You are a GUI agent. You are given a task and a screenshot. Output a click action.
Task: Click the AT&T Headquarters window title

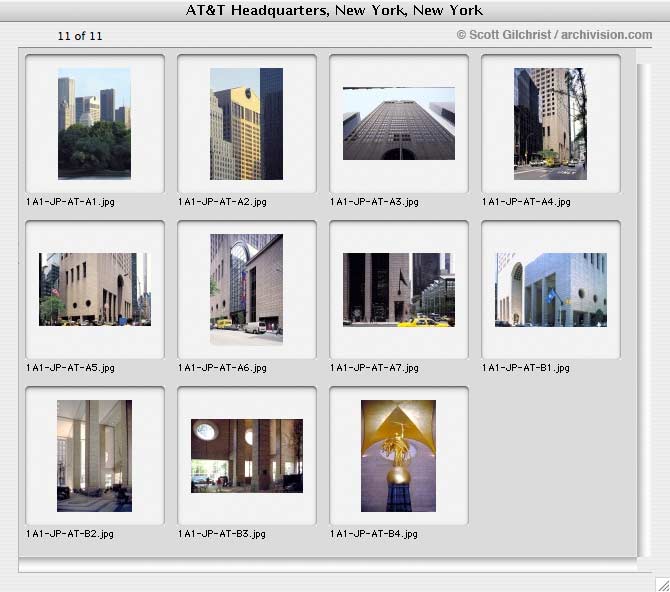334,10
